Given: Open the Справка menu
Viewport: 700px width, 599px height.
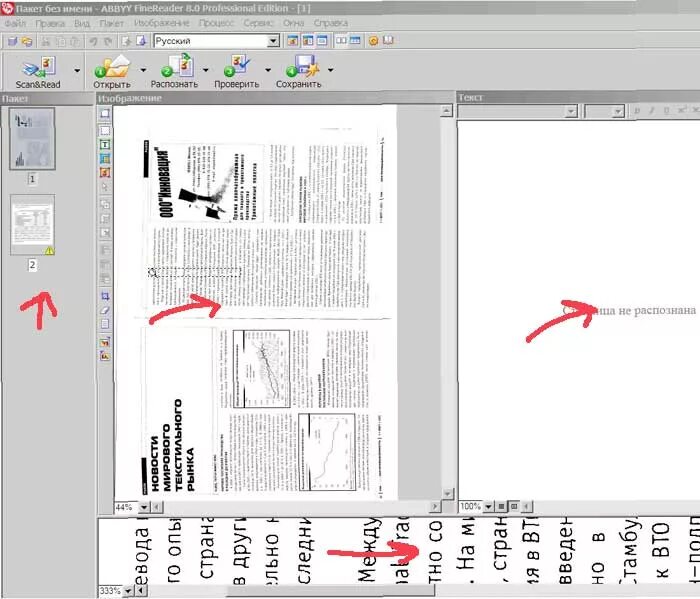Looking at the screenshot, I should pyautogui.click(x=330, y=23).
